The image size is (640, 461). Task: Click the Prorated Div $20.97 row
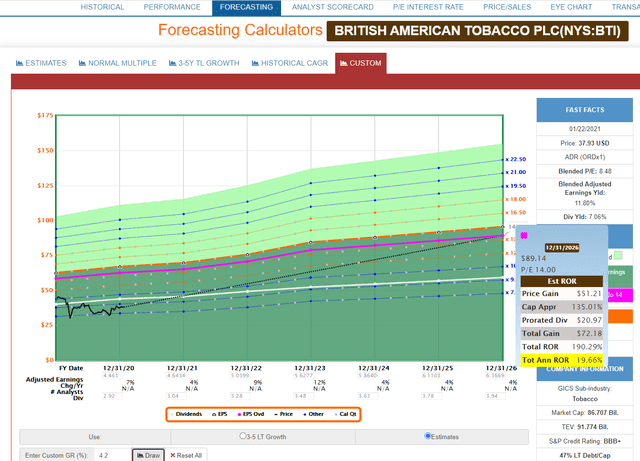tap(562, 320)
